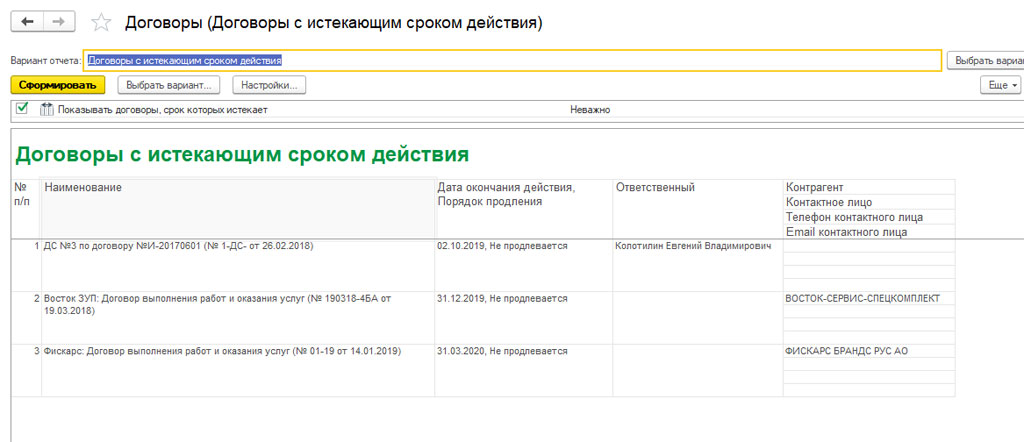Open the "Фискарс: Договор выполнения работ" entry
Viewport: 1024px width, 442px height.
tap(220, 351)
